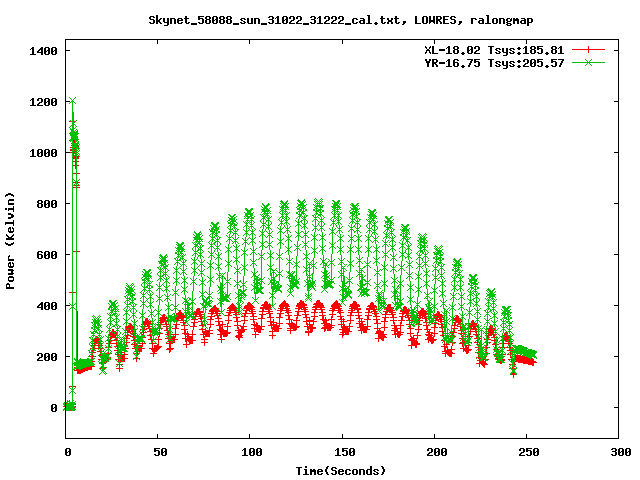Click the 50 x-axis tick label
640x480 pixels.
click(x=160, y=452)
